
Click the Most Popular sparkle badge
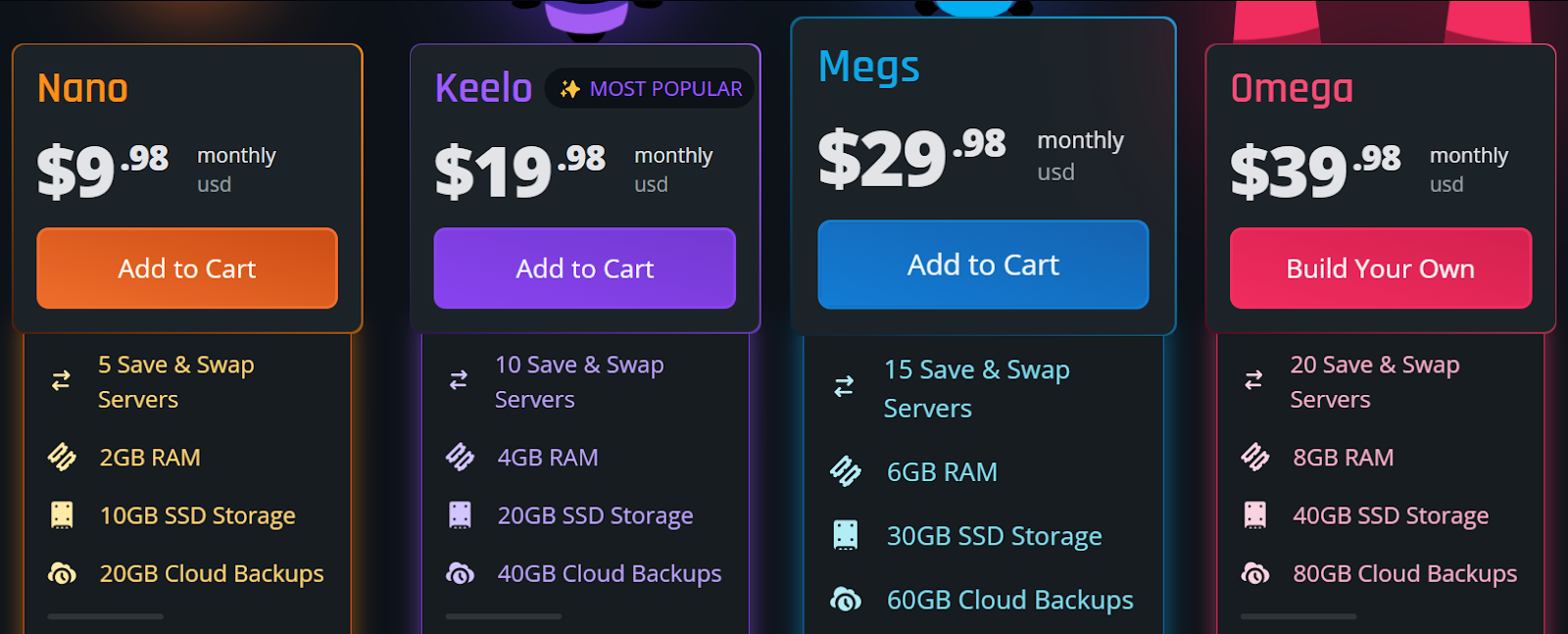pos(650,89)
